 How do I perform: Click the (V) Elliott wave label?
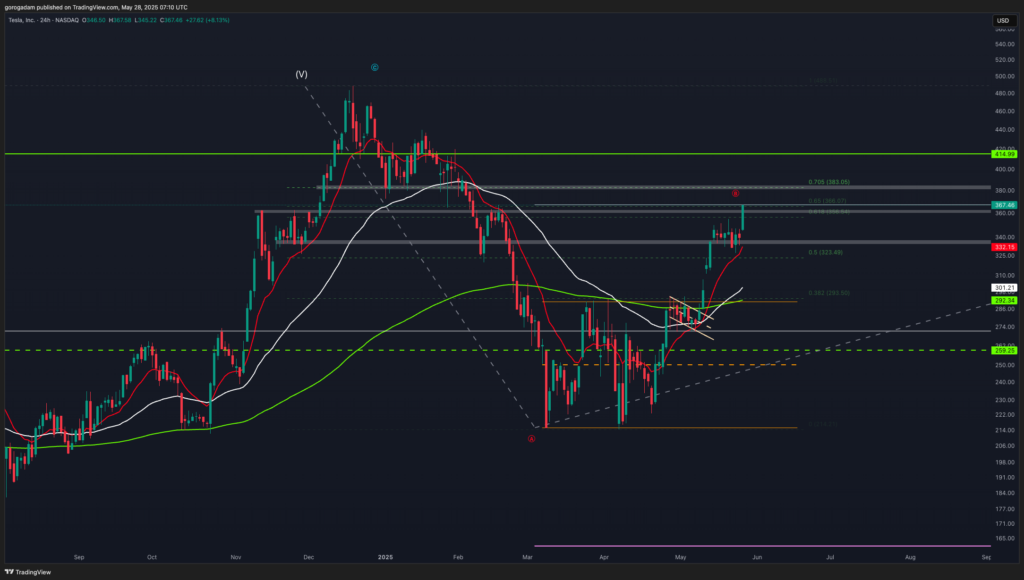(x=301, y=74)
